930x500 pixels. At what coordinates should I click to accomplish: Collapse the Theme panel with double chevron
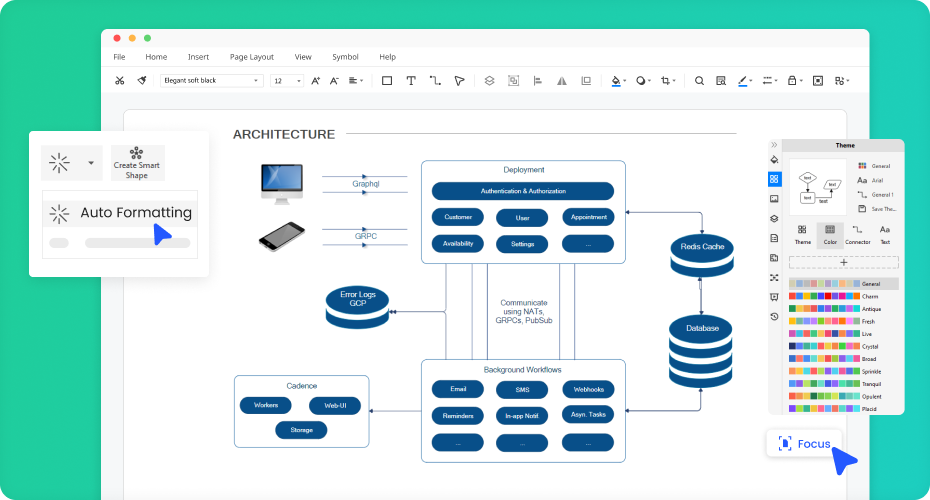click(x=774, y=145)
